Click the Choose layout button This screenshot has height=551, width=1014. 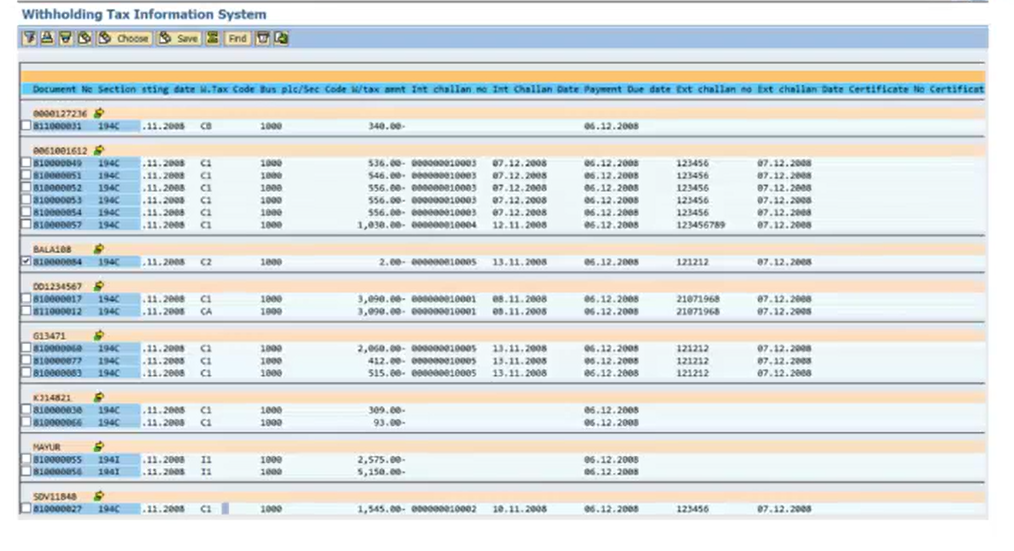(x=125, y=38)
